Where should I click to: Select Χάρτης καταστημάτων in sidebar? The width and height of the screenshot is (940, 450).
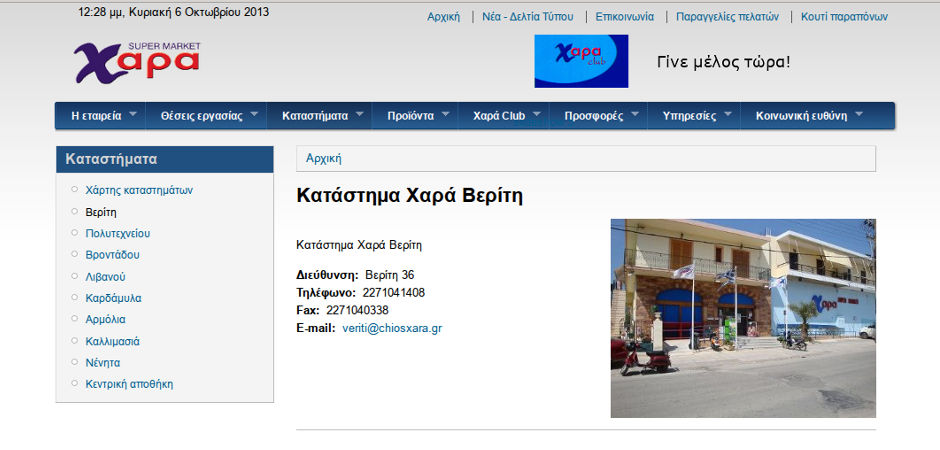coord(139,190)
